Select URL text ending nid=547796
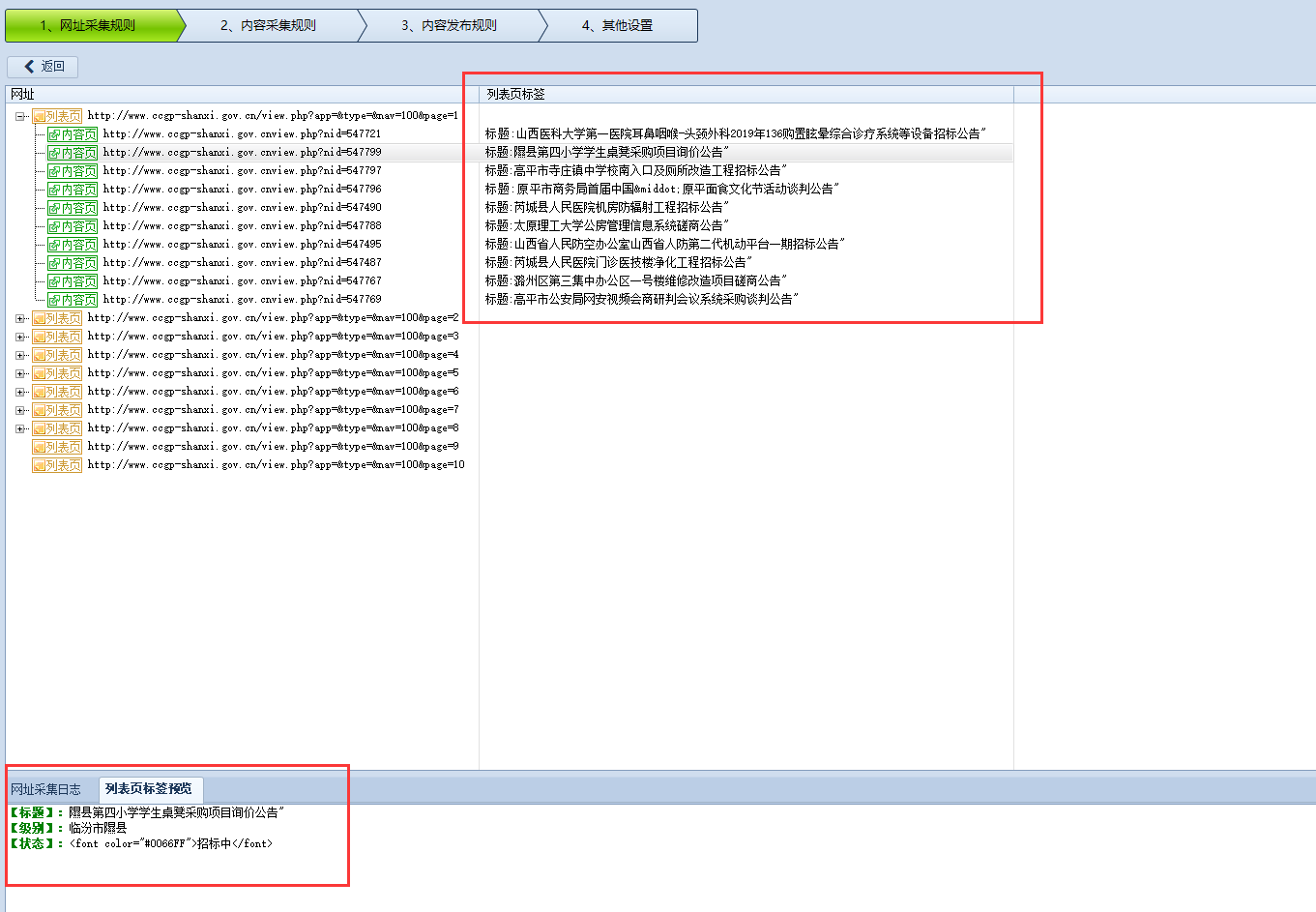The width and height of the screenshot is (1316, 912). point(242,190)
